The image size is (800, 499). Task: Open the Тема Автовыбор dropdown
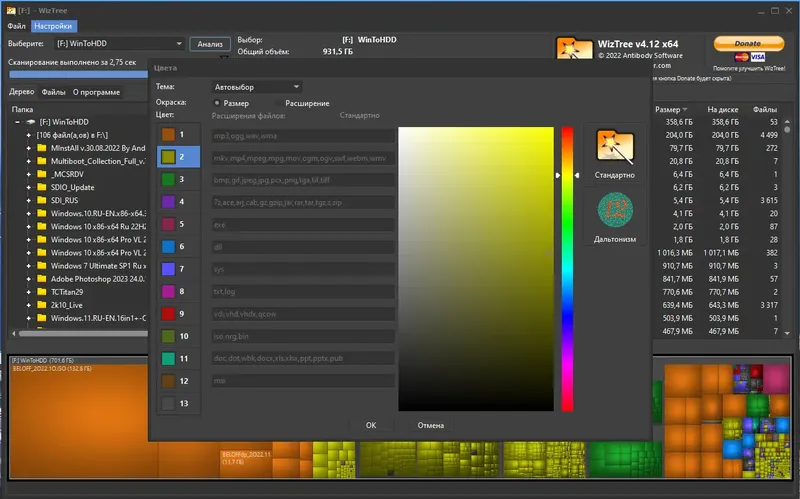pyautogui.click(x=257, y=87)
